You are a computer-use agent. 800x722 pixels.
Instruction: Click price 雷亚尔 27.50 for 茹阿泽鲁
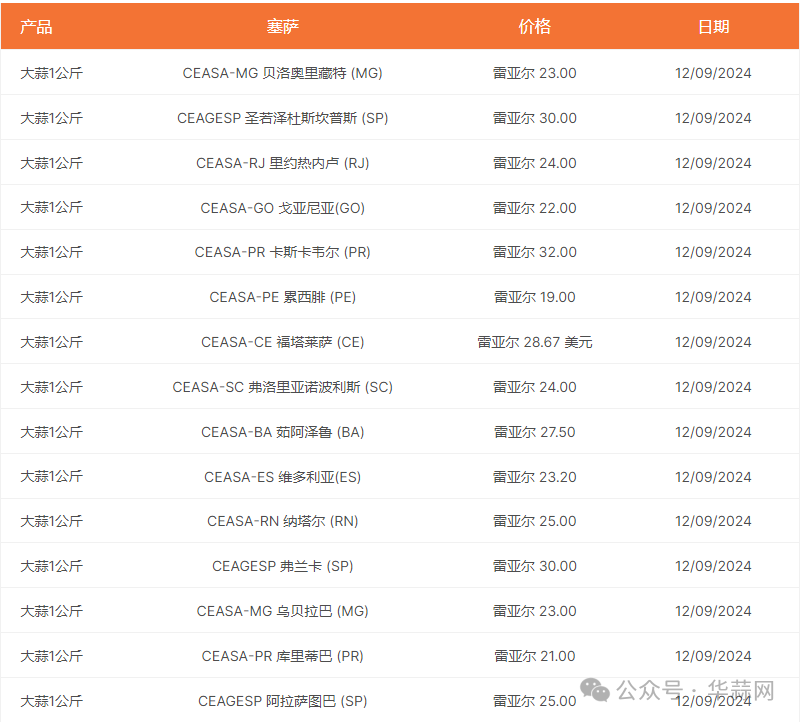pos(535,432)
